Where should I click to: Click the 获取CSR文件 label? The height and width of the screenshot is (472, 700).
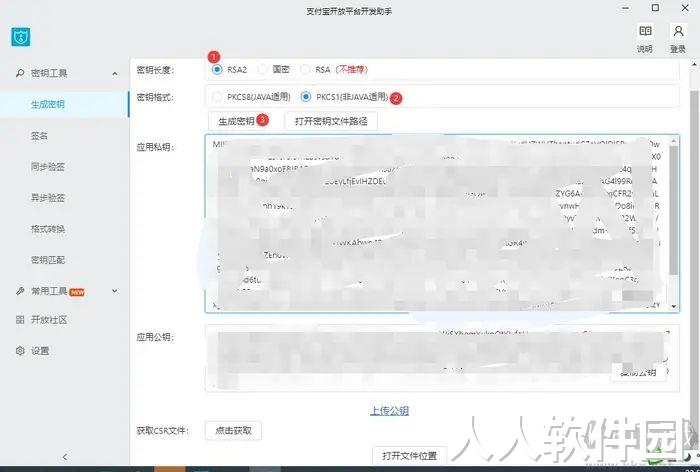point(162,431)
